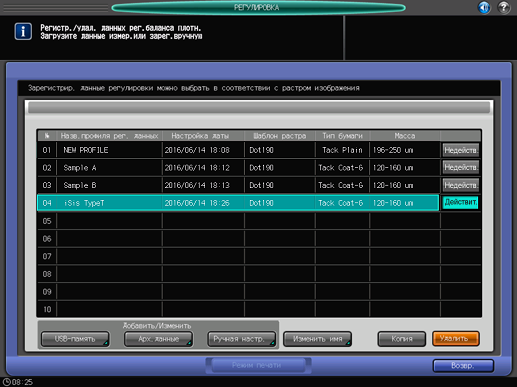Toggle Недейств. status for Sample A row
The width and height of the screenshot is (517, 387).
461,168
